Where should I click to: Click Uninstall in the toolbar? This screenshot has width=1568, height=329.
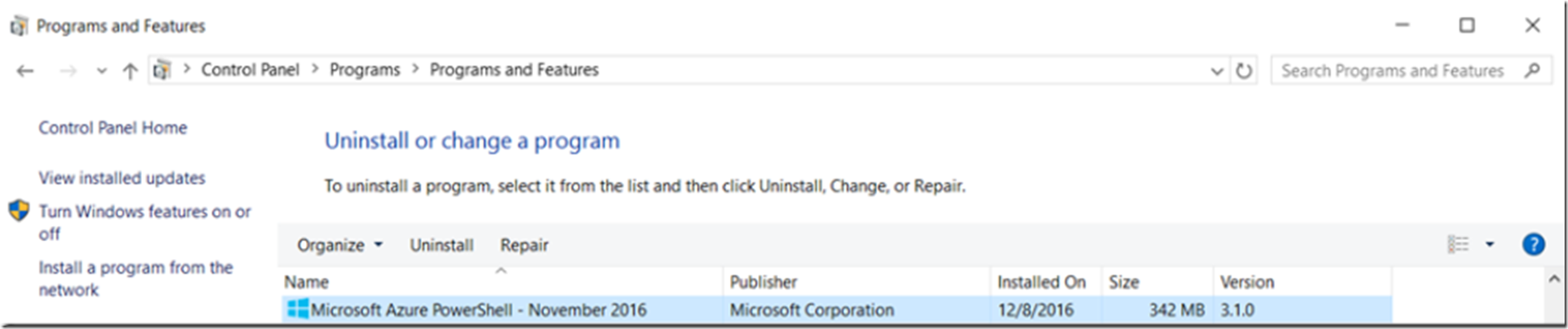(441, 245)
